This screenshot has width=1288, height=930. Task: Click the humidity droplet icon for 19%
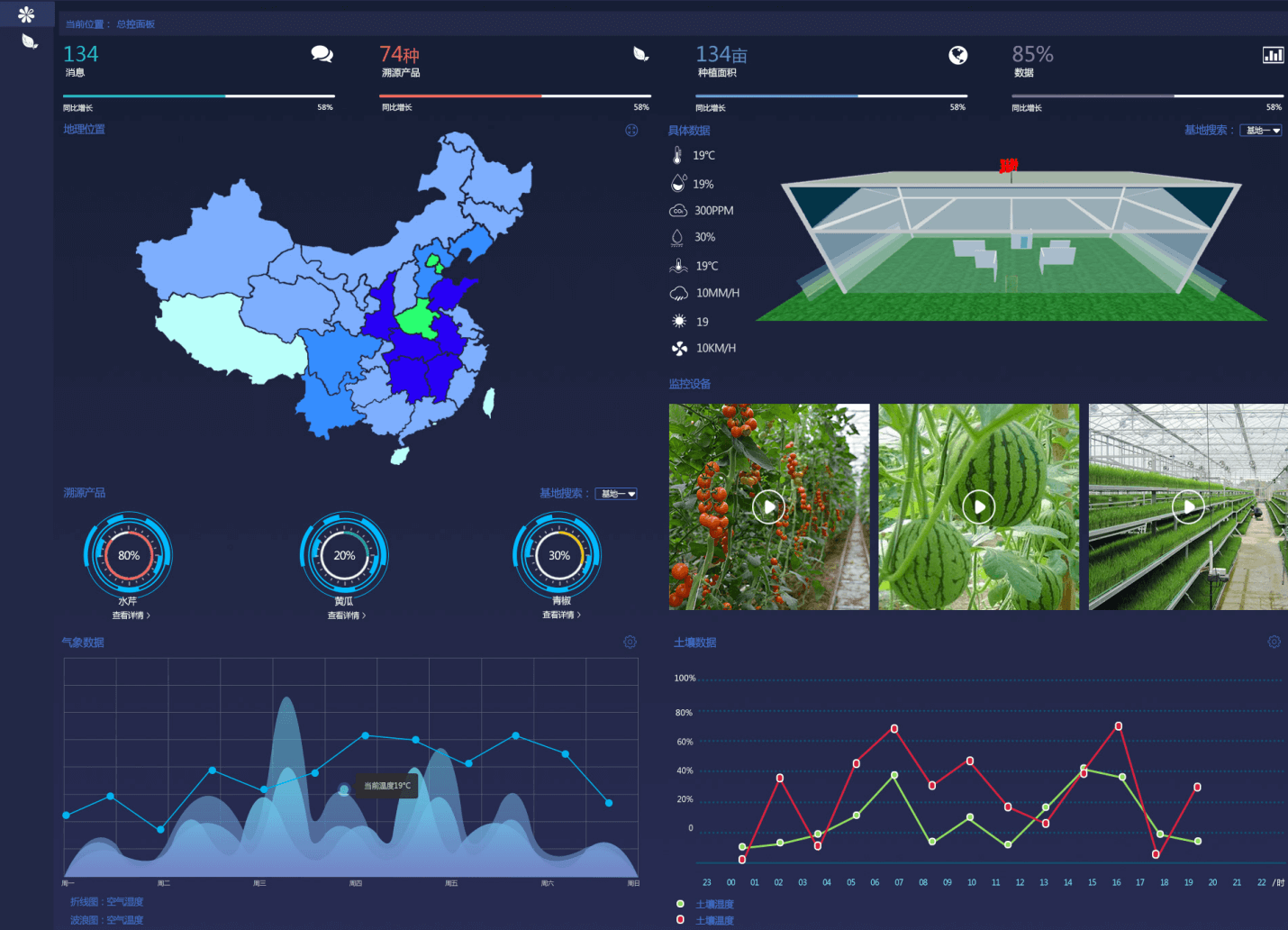678,183
